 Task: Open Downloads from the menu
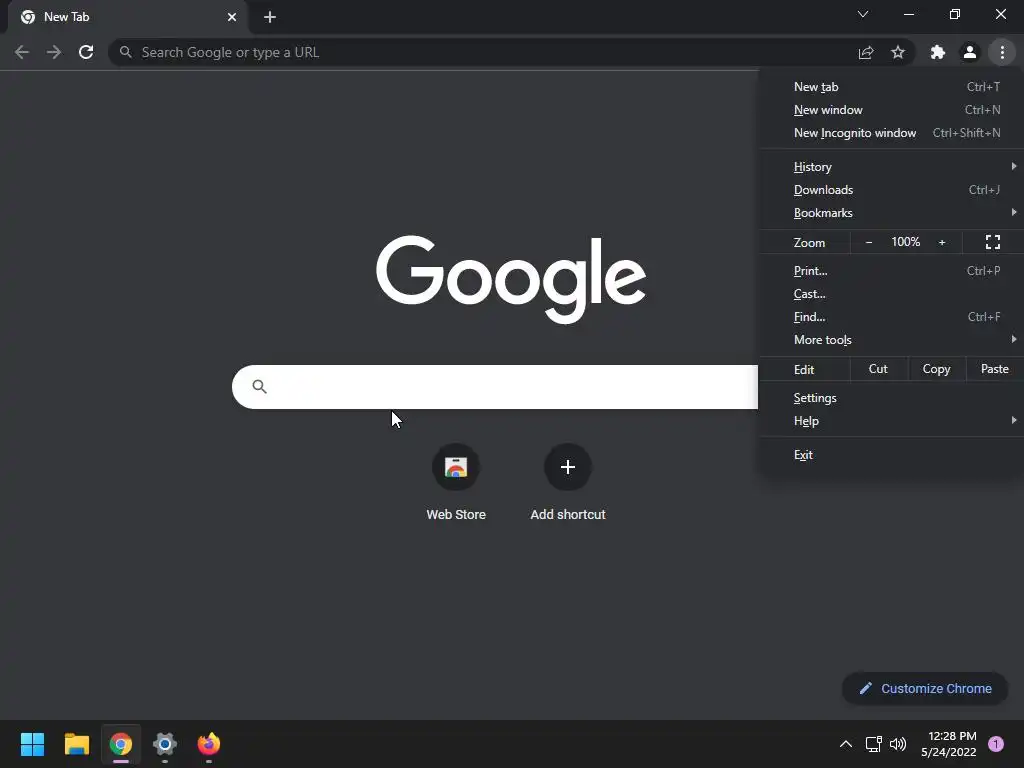click(x=891, y=190)
